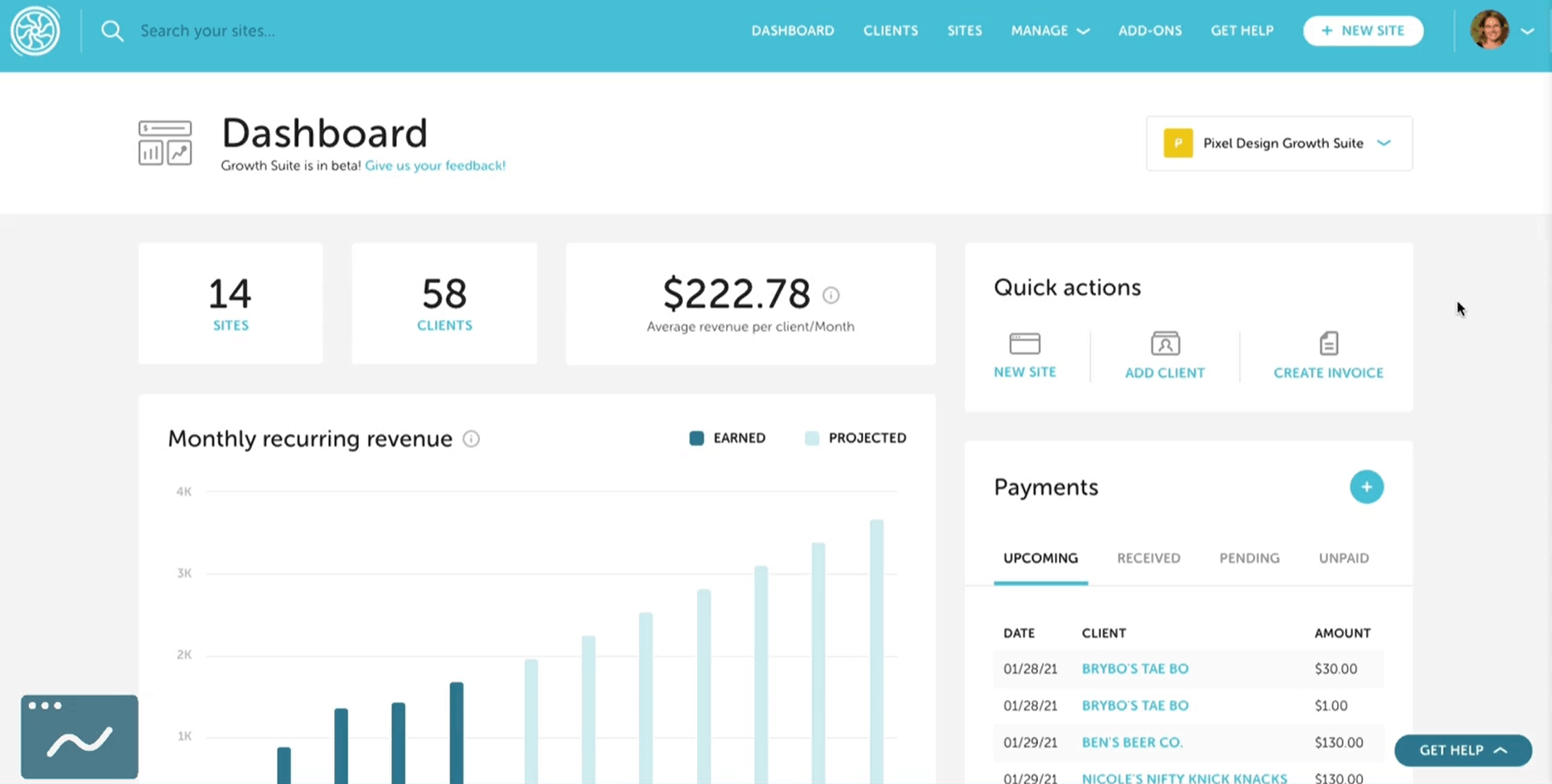Switch to the PENDING payments tab
1552x784 pixels.
[x=1250, y=558]
